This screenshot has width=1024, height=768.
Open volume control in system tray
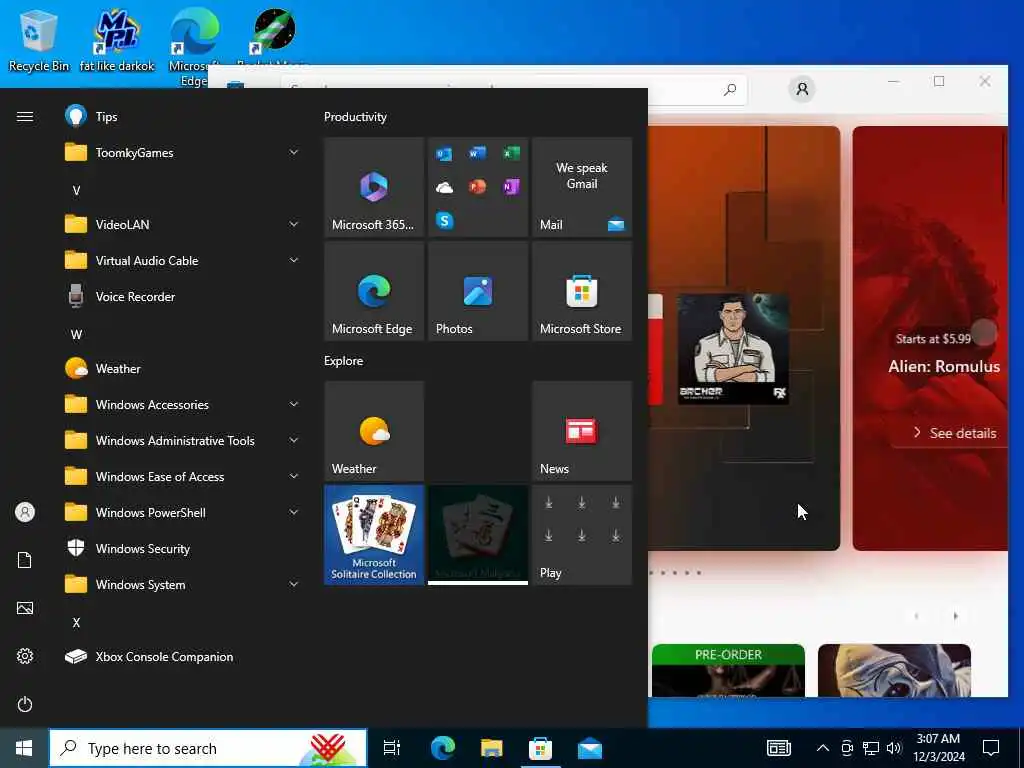coord(894,748)
